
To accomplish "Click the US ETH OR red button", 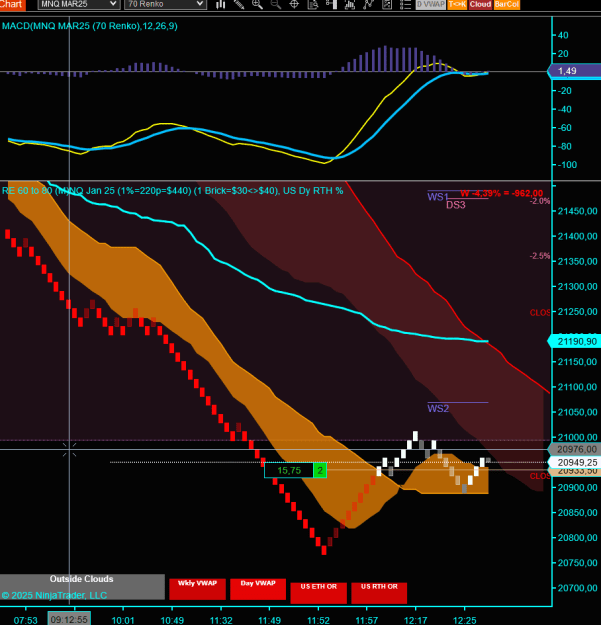I will (318, 593).
